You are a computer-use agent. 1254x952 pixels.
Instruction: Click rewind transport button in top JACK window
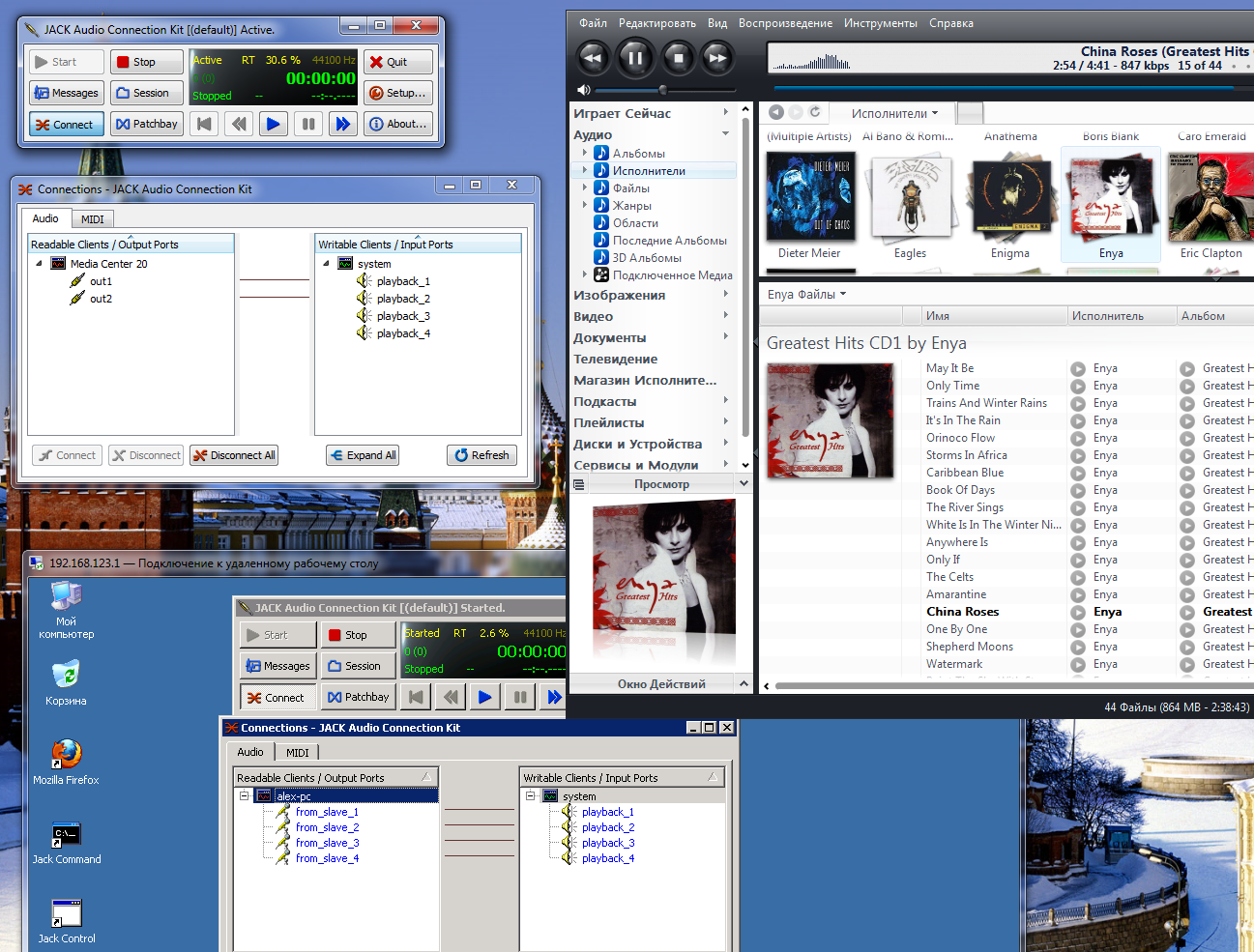[239, 124]
